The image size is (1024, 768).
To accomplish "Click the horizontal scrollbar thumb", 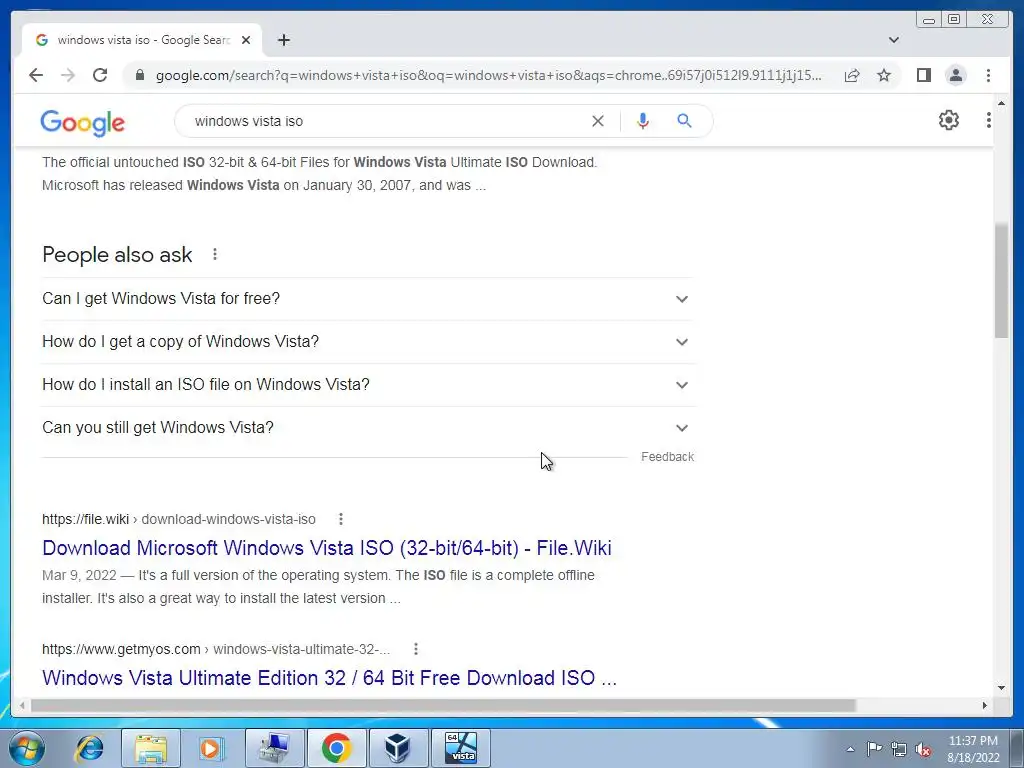I will coord(443,705).
